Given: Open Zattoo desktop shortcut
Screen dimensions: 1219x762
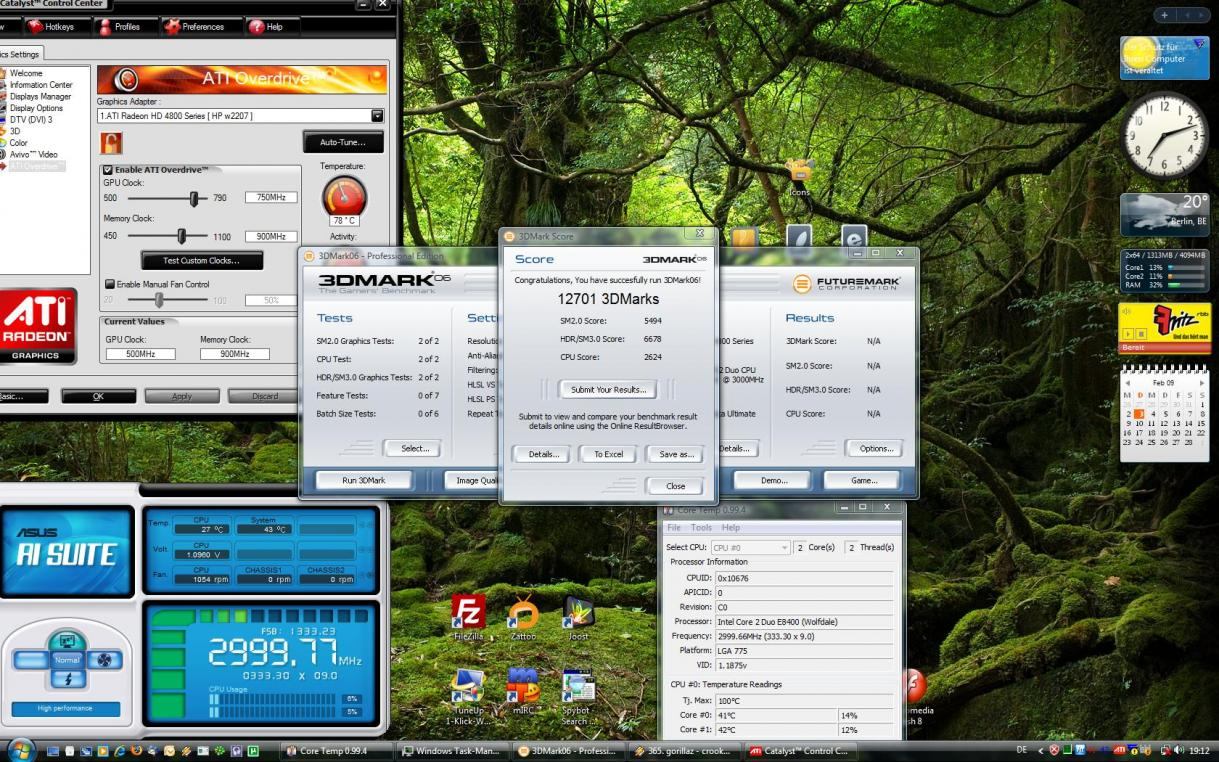Looking at the screenshot, I should pyautogui.click(x=523, y=617).
